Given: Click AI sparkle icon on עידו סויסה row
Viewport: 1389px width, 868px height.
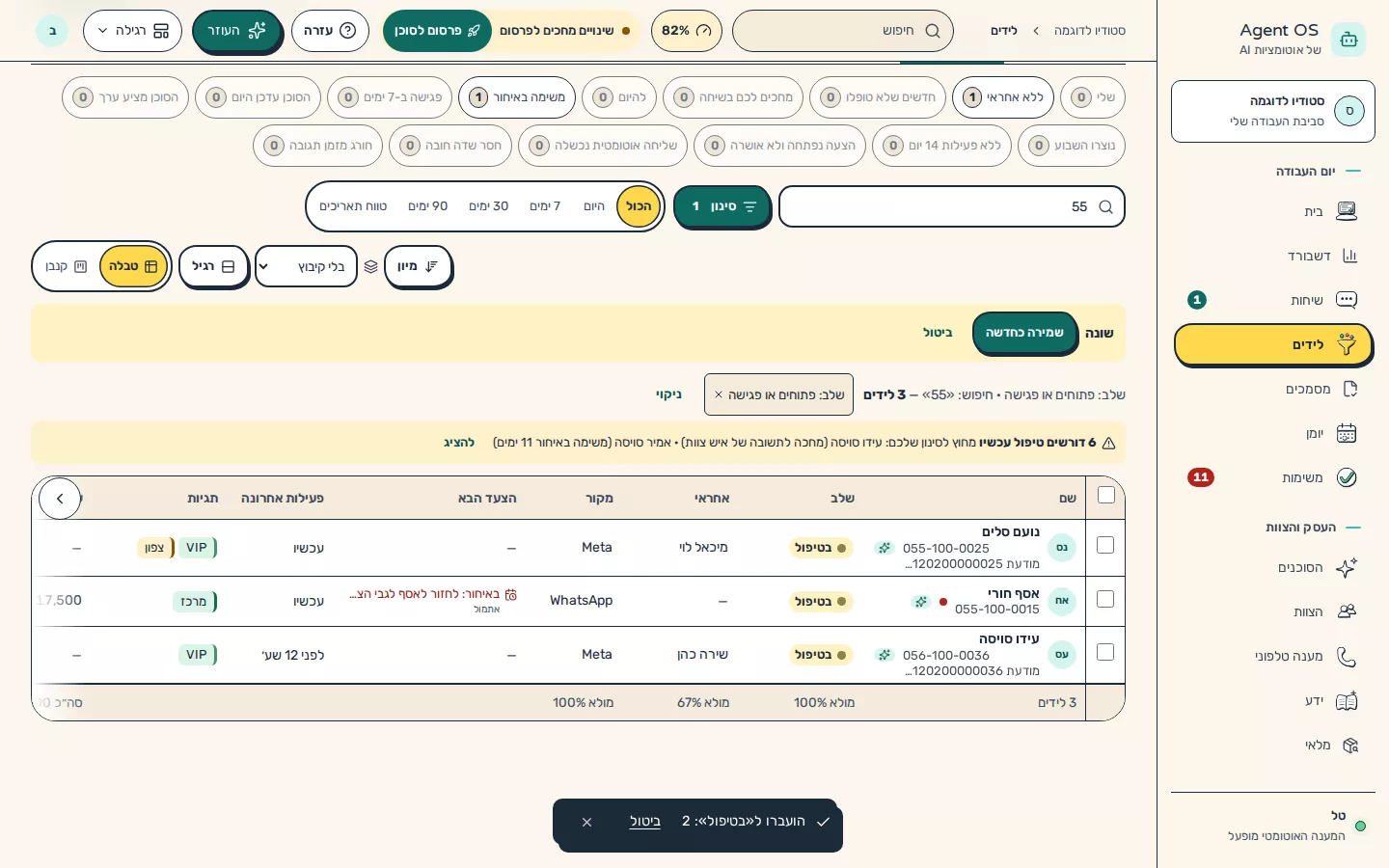Looking at the screenshot, I should tap(884, 655).
